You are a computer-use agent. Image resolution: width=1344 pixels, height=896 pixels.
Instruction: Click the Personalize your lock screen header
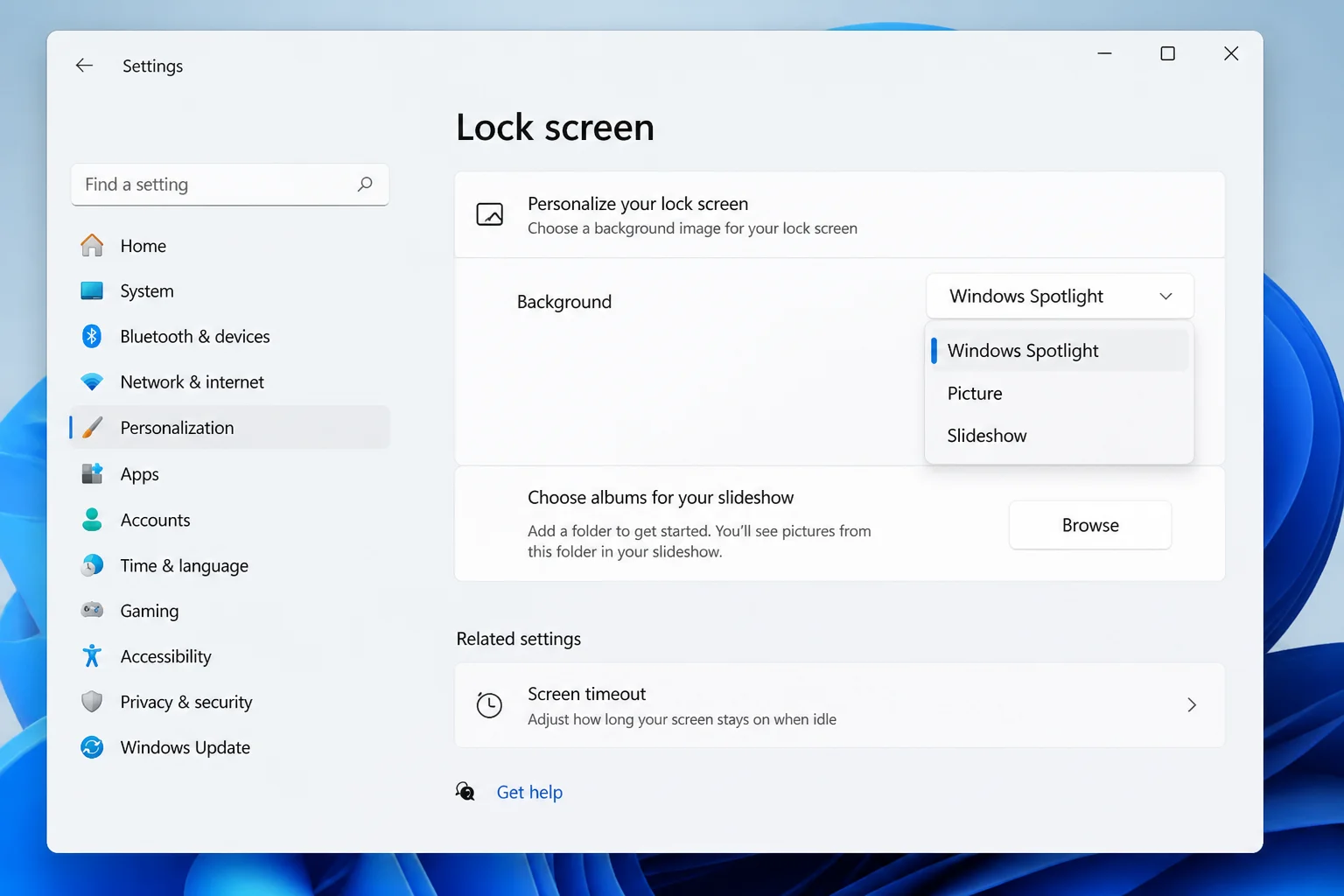coord(840,214)
